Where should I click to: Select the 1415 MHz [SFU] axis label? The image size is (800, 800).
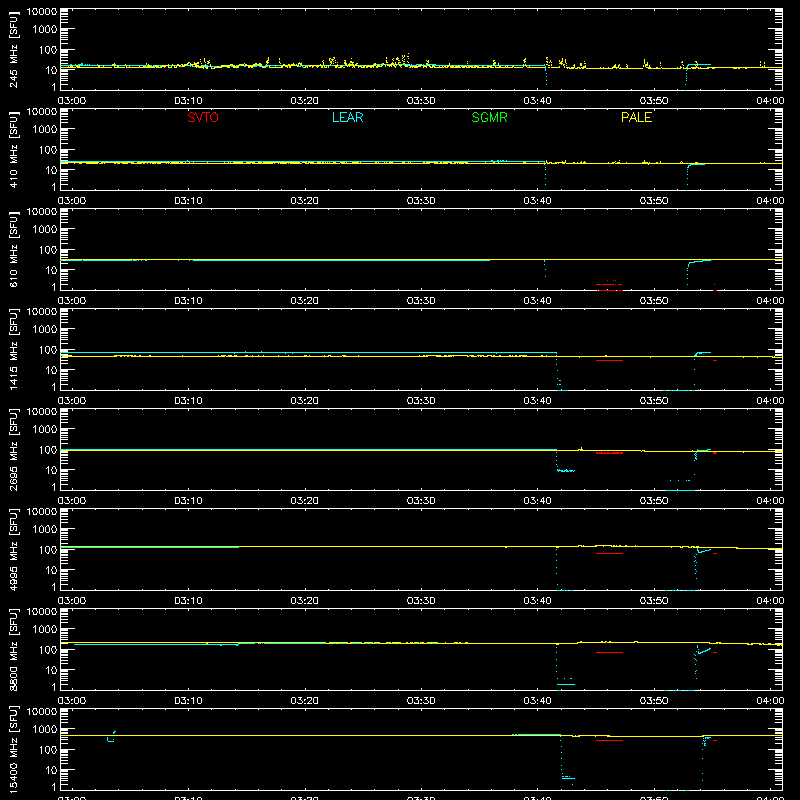coord(14,349)
